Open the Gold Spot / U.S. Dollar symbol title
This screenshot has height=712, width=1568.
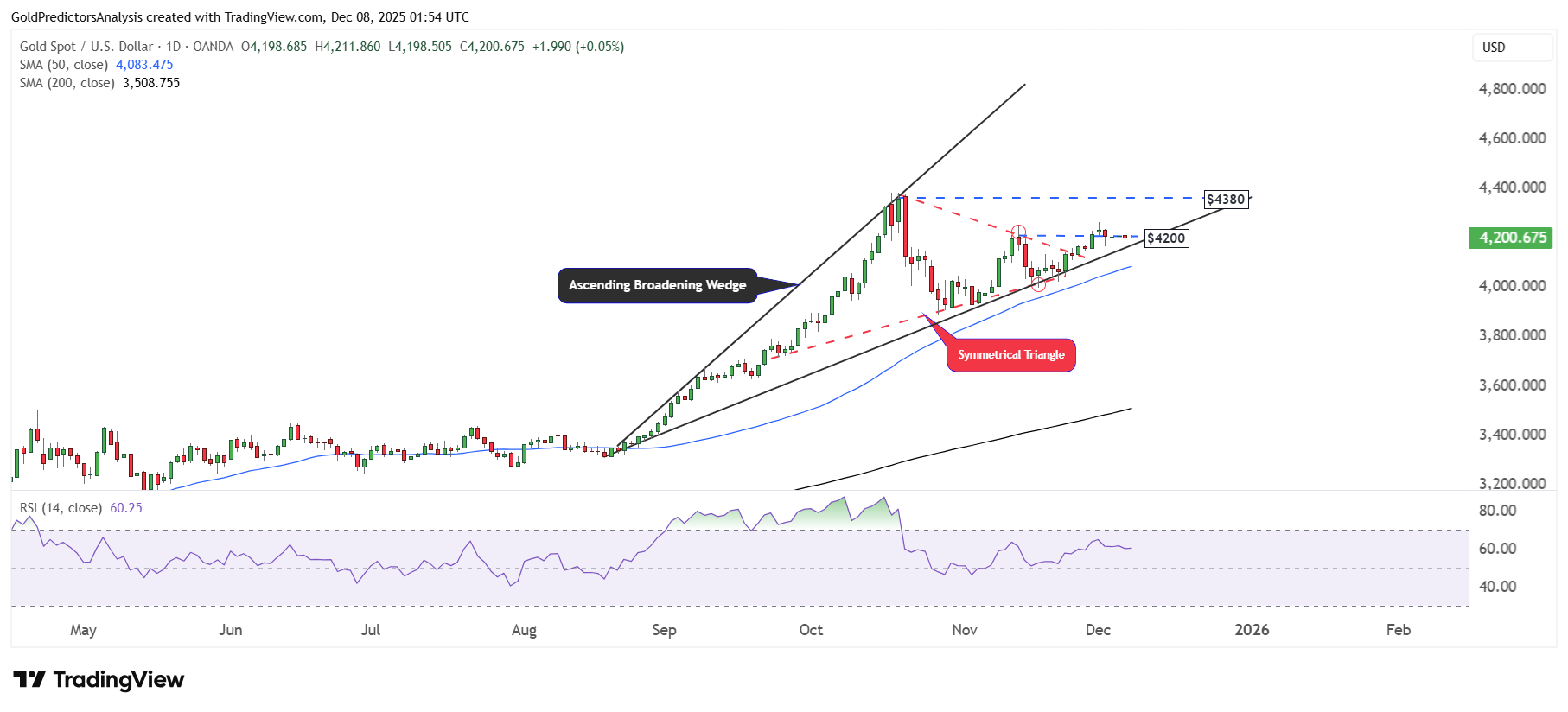coord(86,47)
